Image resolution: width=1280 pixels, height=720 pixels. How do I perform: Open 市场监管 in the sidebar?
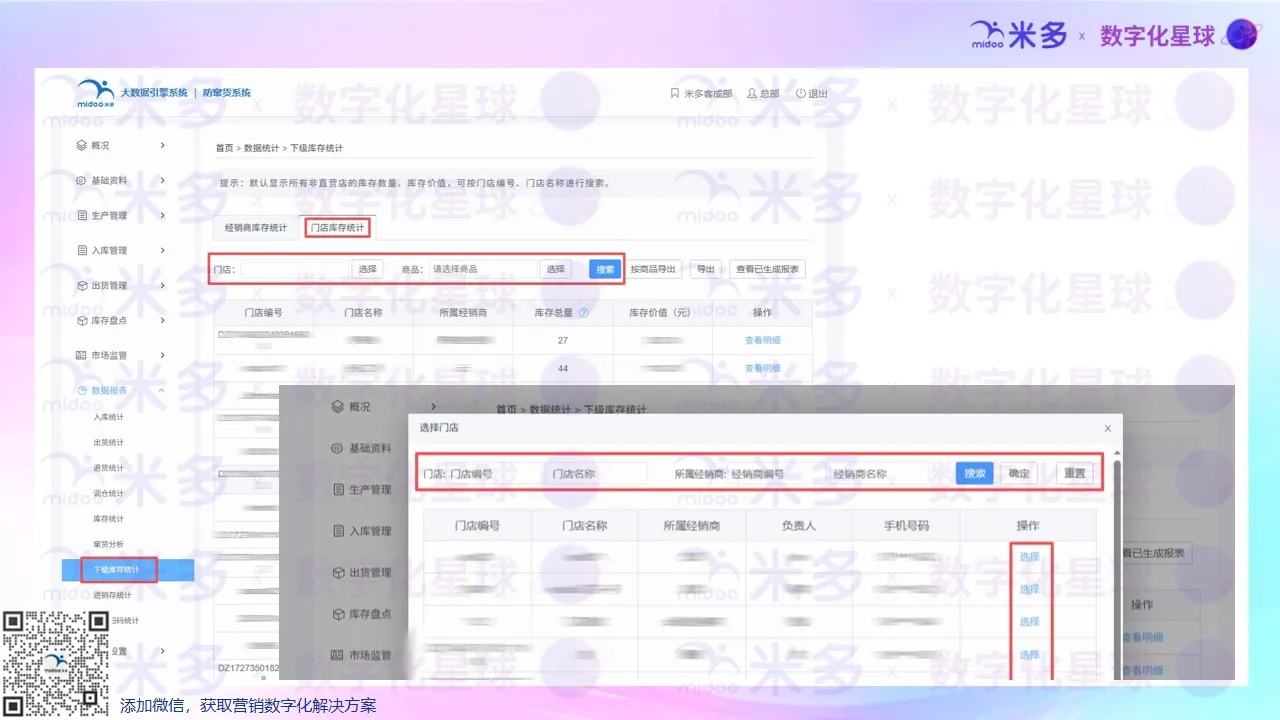[83, 355]
